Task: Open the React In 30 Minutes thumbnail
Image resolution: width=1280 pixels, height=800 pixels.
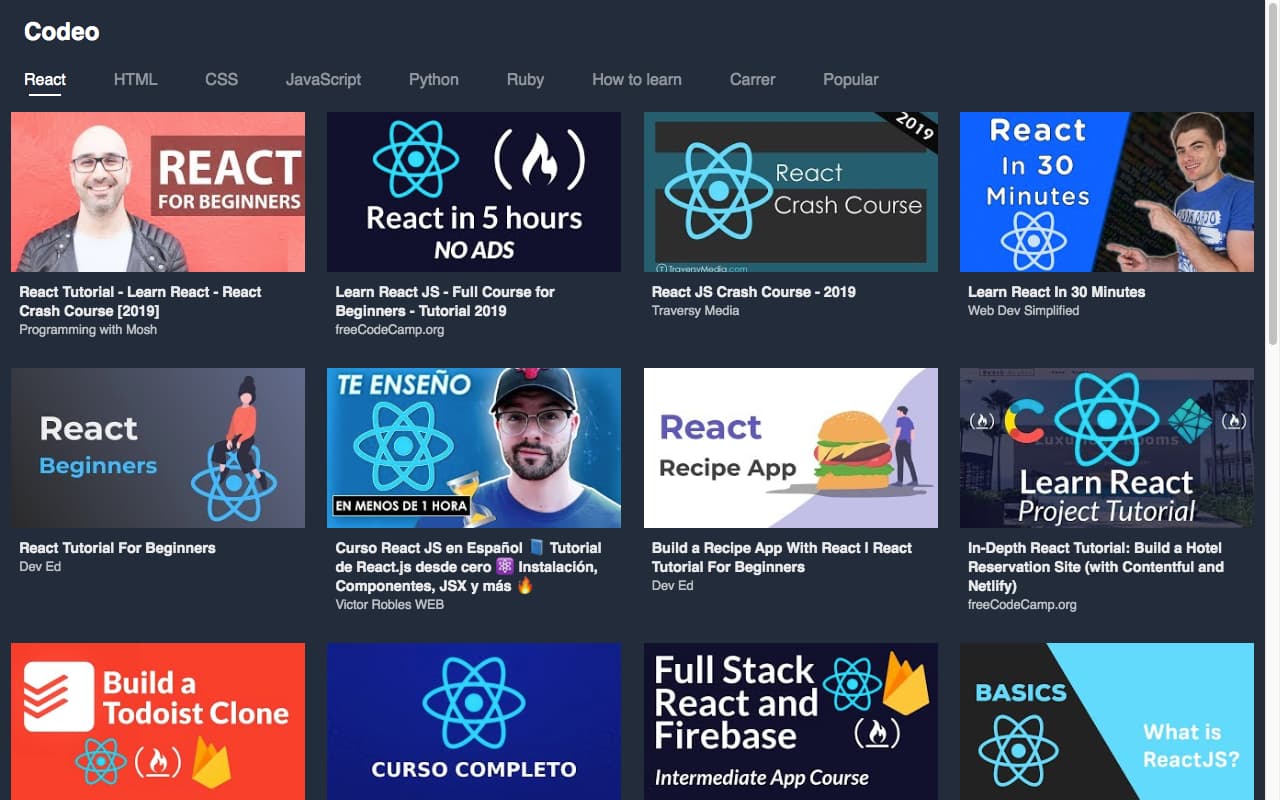Action: point(1107,192)
